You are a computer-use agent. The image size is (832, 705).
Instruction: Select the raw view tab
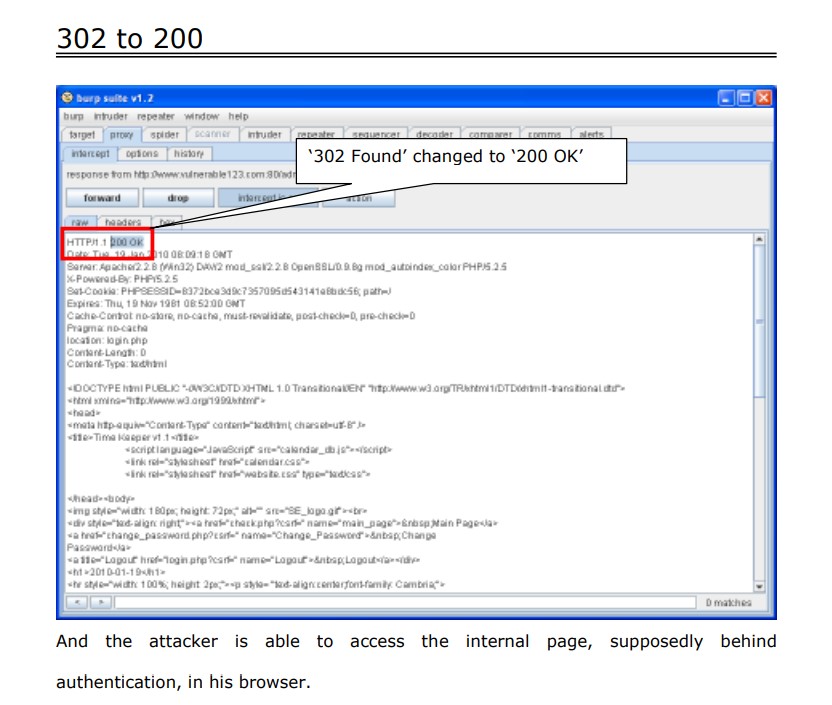[x=80, y=222]
